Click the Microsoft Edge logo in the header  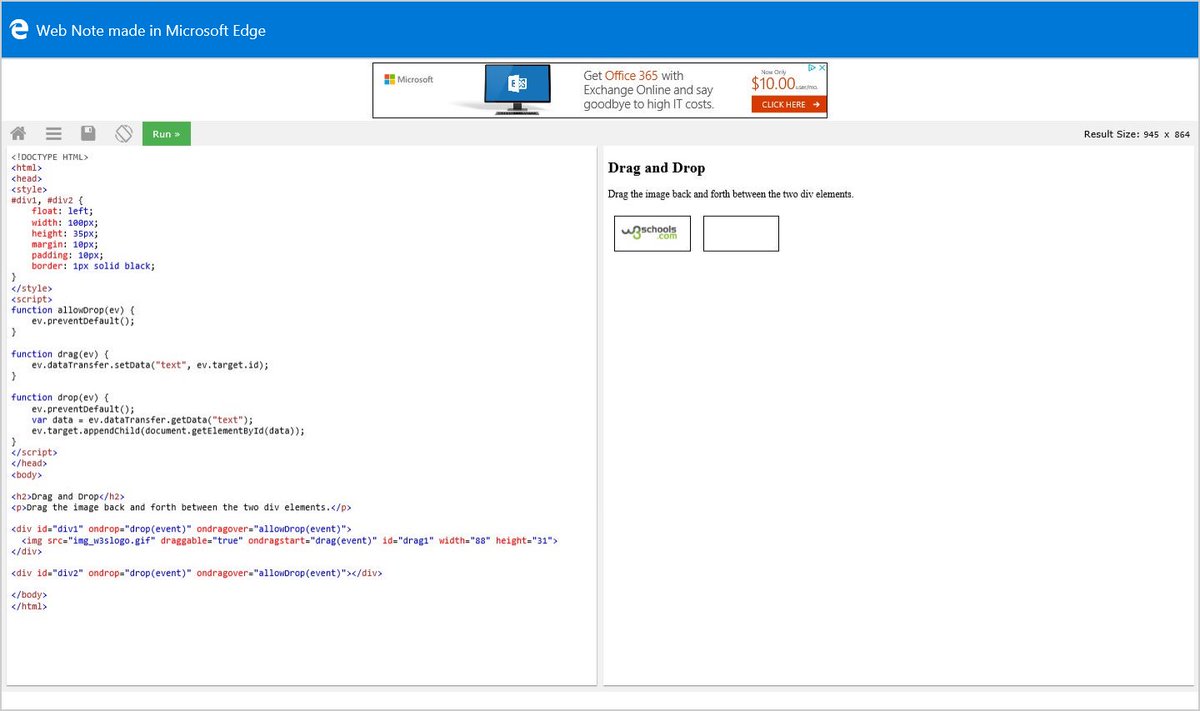click(19, 30)
